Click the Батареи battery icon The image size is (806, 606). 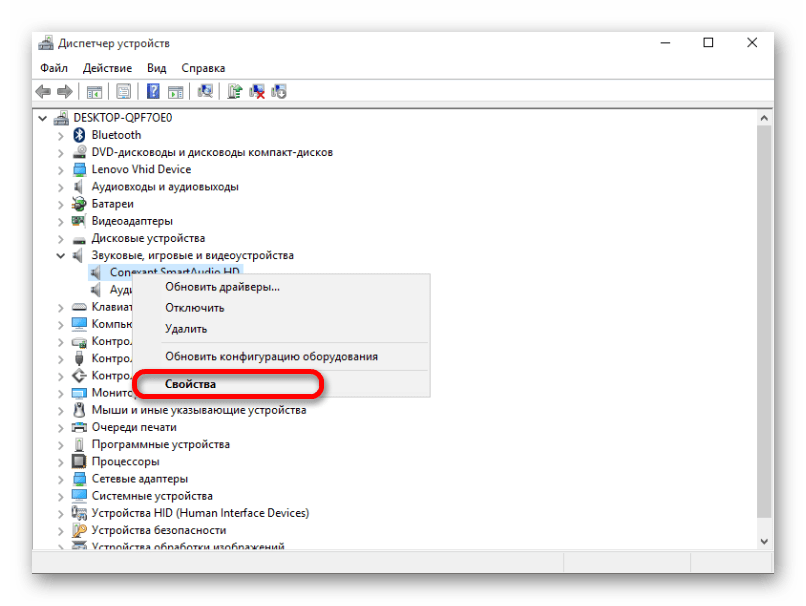[x=79, y=204]
